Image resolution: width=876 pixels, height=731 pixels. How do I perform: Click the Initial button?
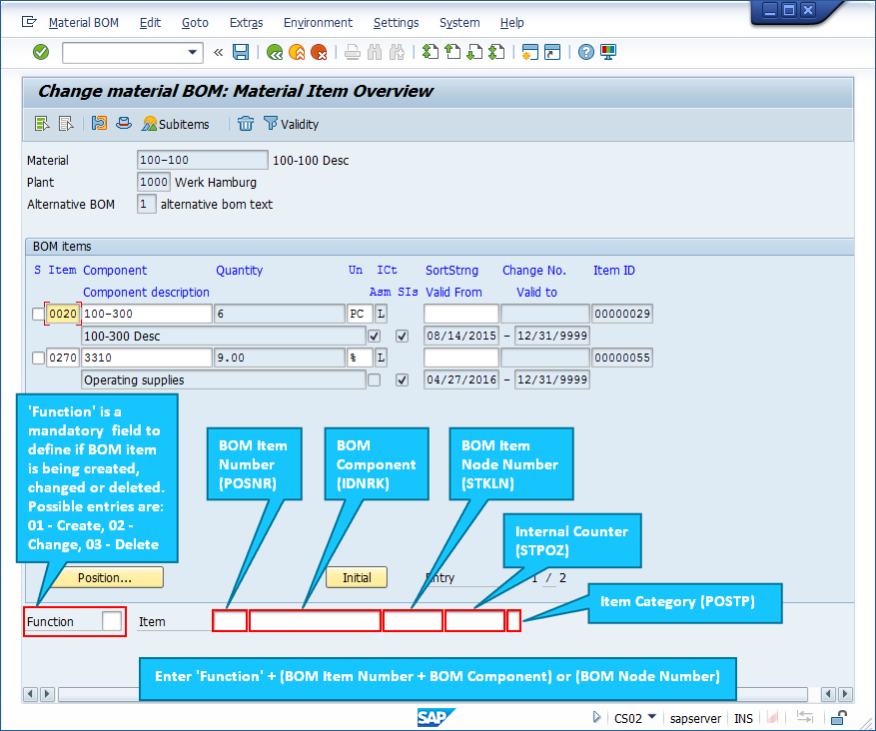(356, 577)
